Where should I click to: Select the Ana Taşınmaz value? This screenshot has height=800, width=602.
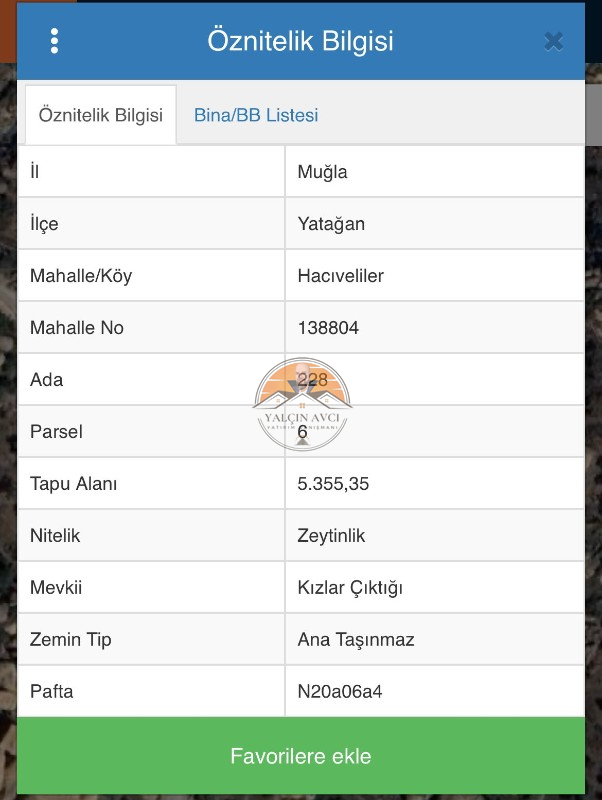click(356, 640)
